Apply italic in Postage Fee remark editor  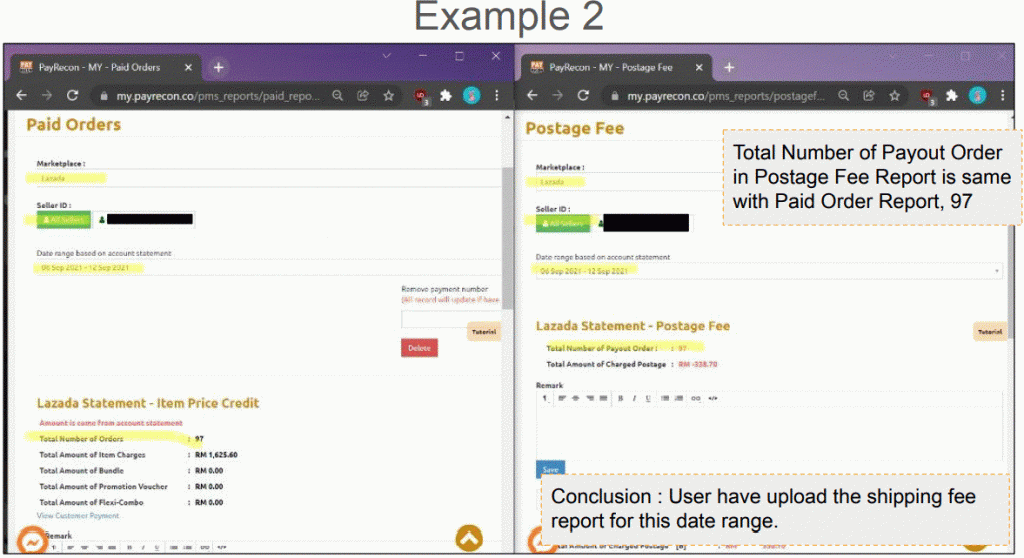634,398
